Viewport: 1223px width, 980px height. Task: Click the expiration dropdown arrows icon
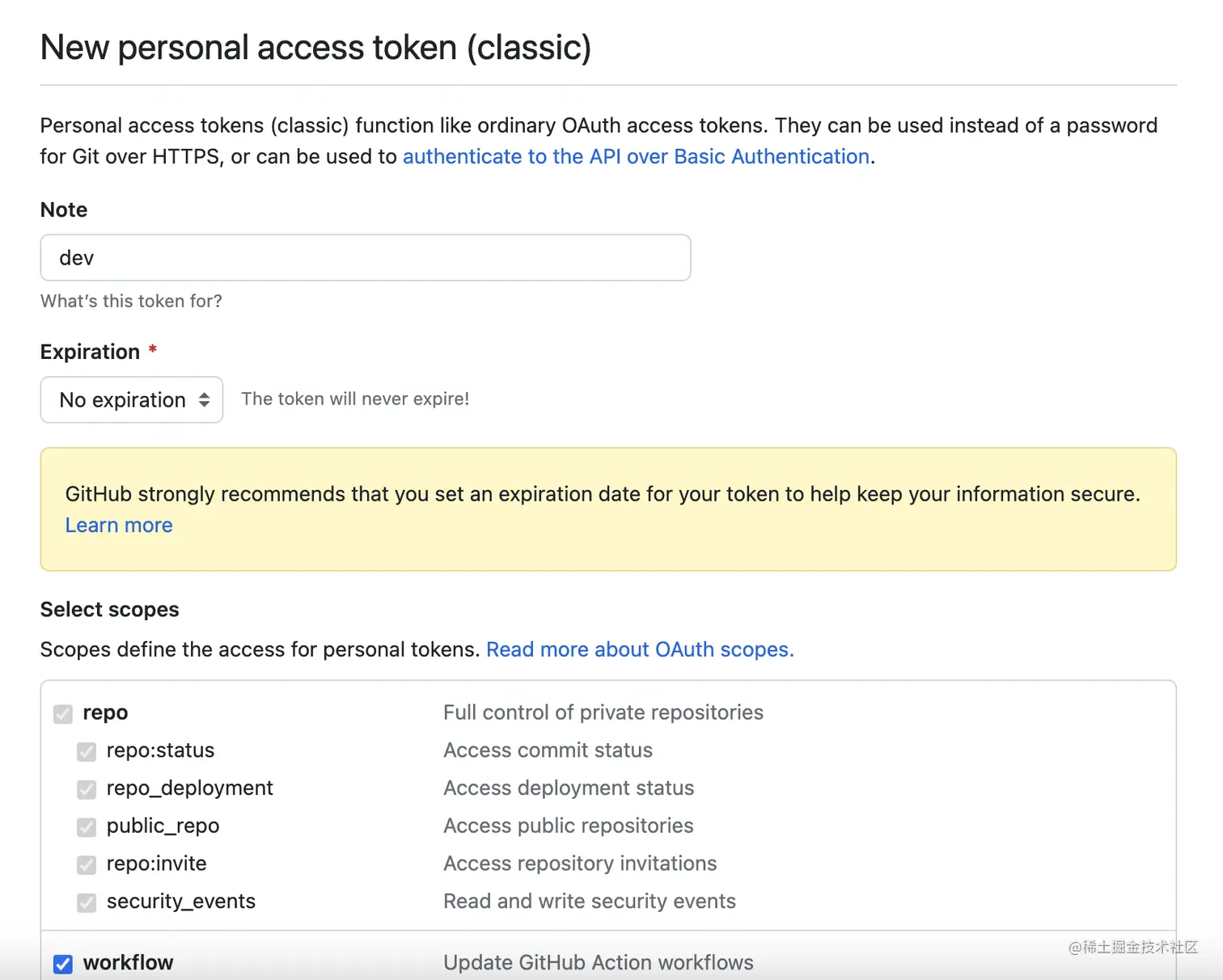[x=205, y=399]
